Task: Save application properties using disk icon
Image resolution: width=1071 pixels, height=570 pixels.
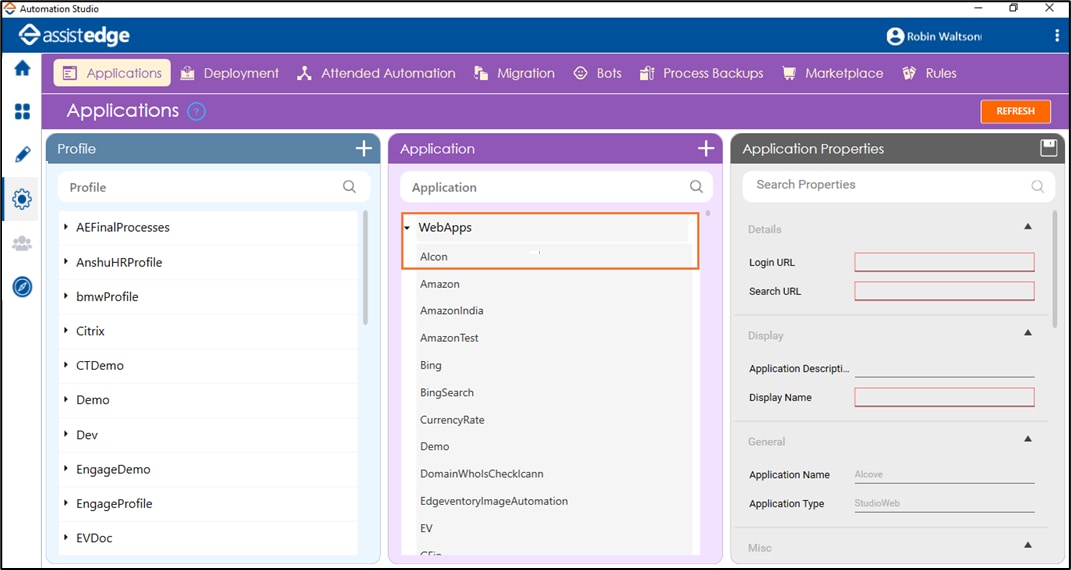Action: (1048, 148)
